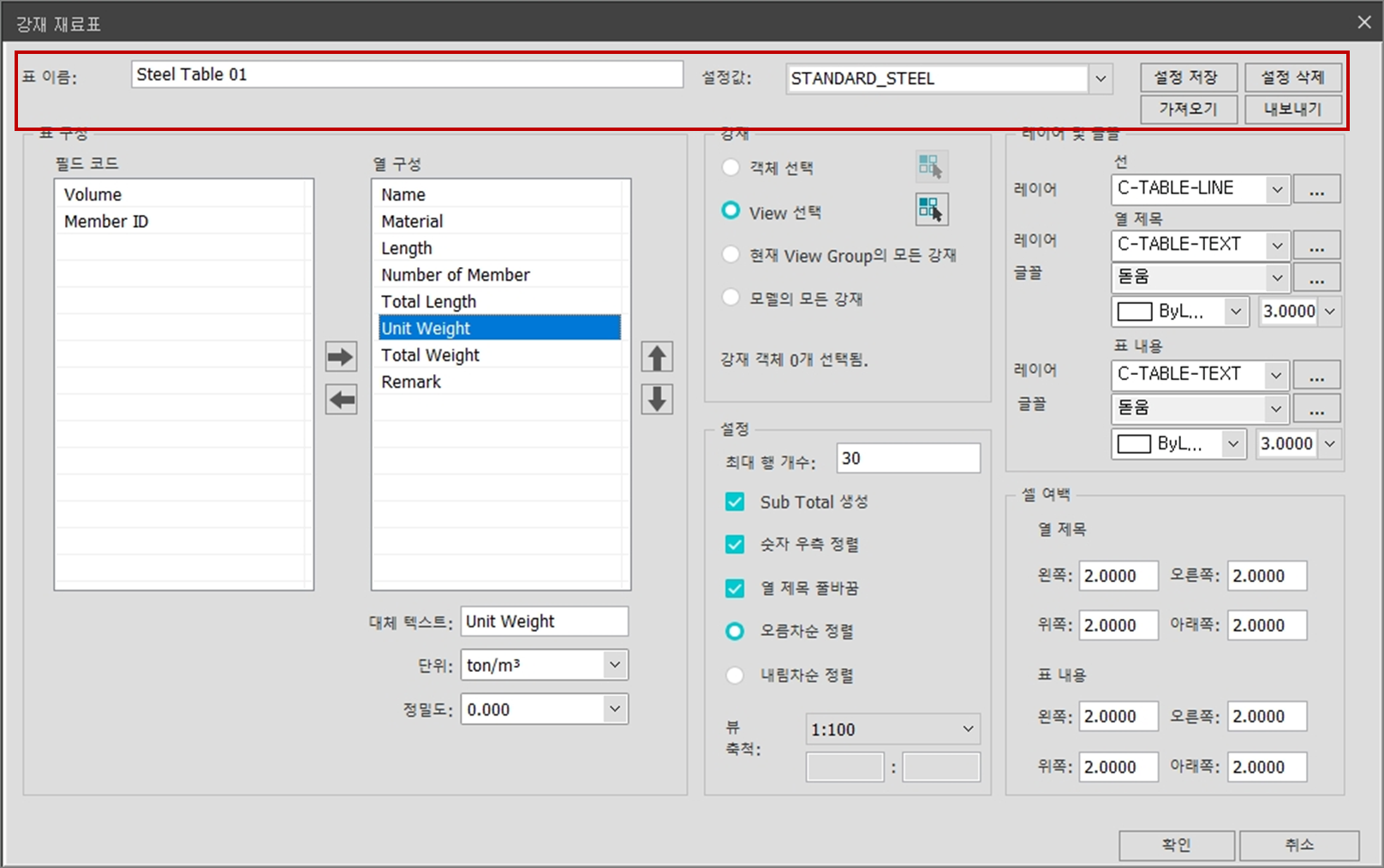The width and height of the screenshot is (1384, 868).
Task: Close the 강재 재료표 dialog
Action: tap(1364, 23)
